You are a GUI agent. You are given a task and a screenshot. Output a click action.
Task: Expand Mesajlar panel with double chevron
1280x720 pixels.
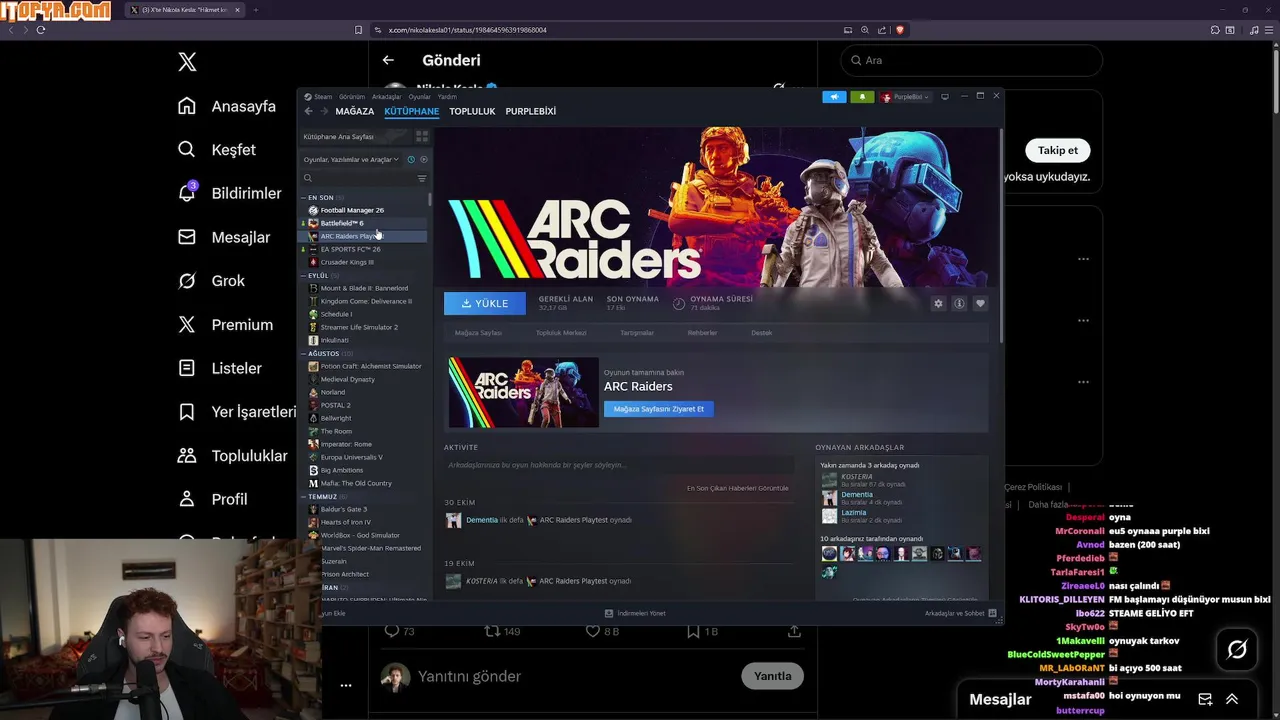(x=1232, y=699)
